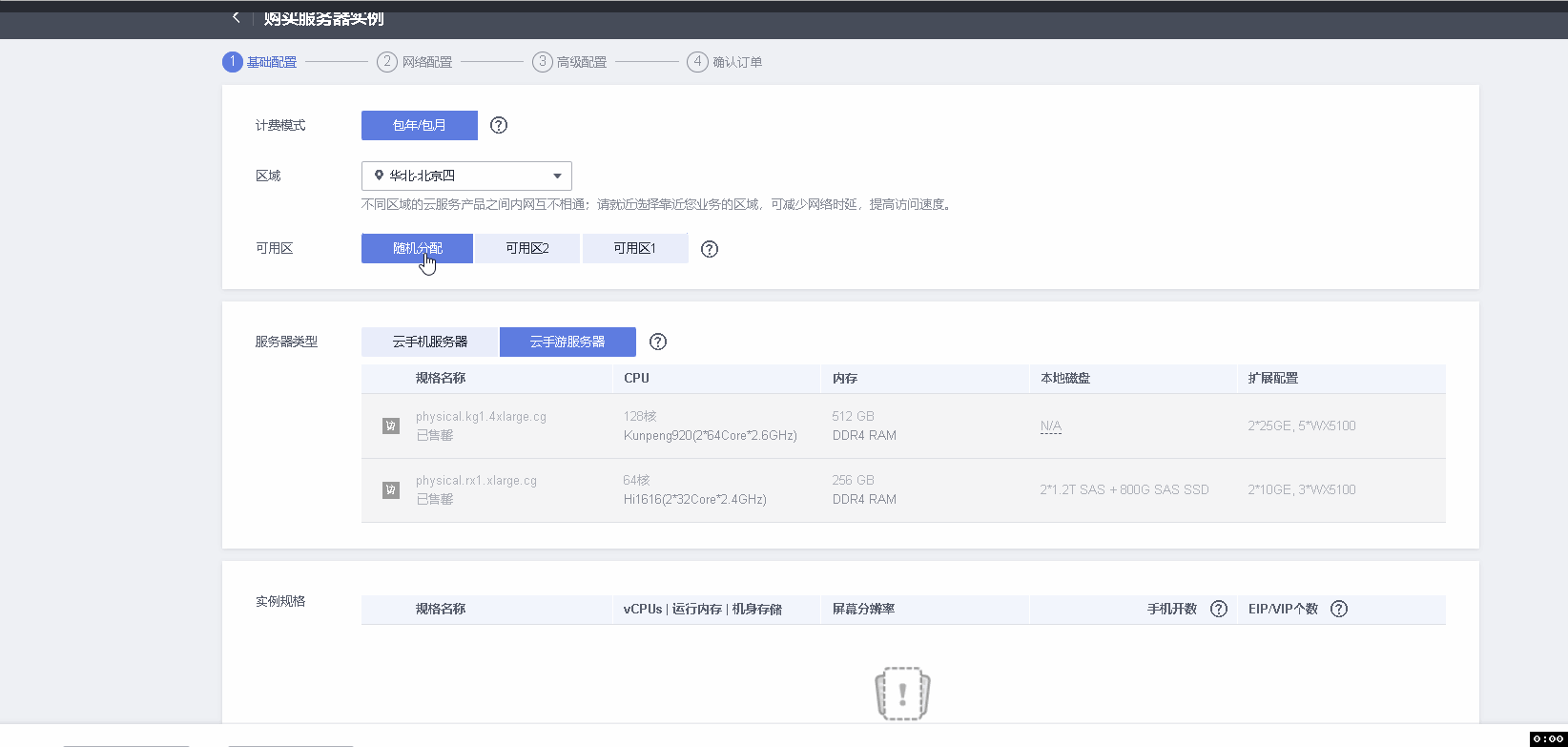Click 2*1.2T SAS + 800G SAS SSD cell

pos(1124,489)
